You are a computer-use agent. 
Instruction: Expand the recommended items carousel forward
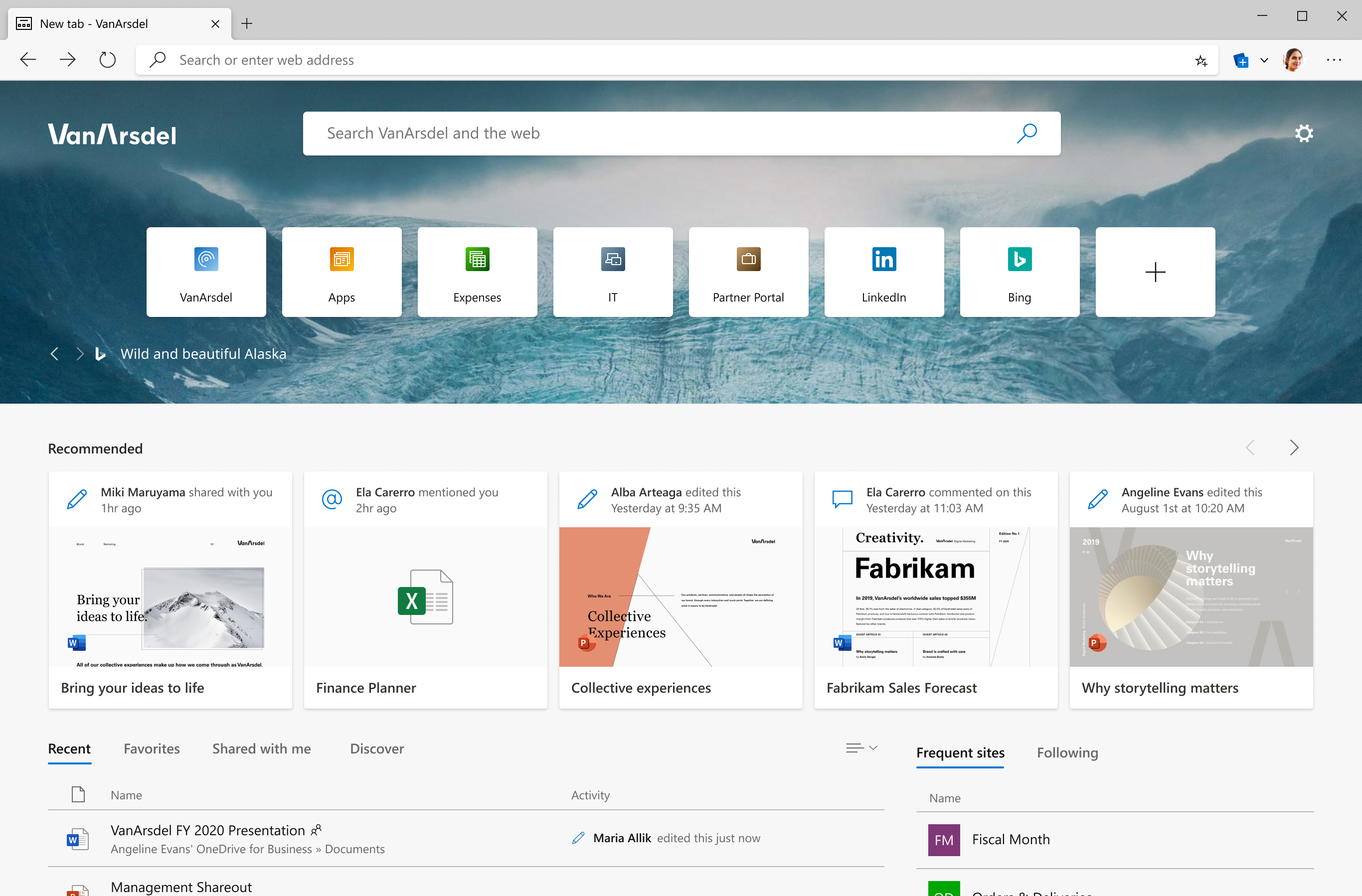(1294, 447)
